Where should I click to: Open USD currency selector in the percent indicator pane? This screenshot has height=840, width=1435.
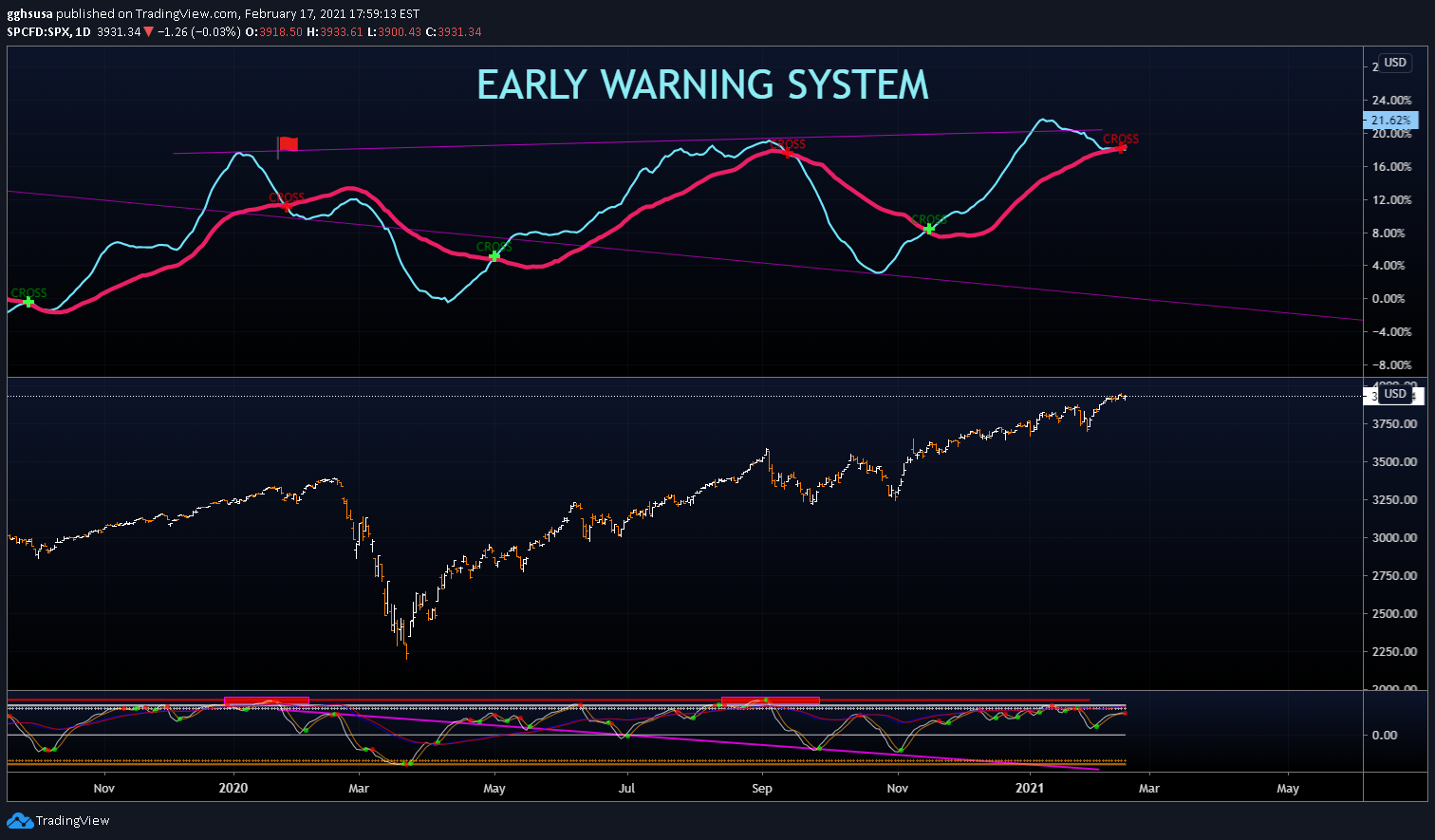point(1395,63)
